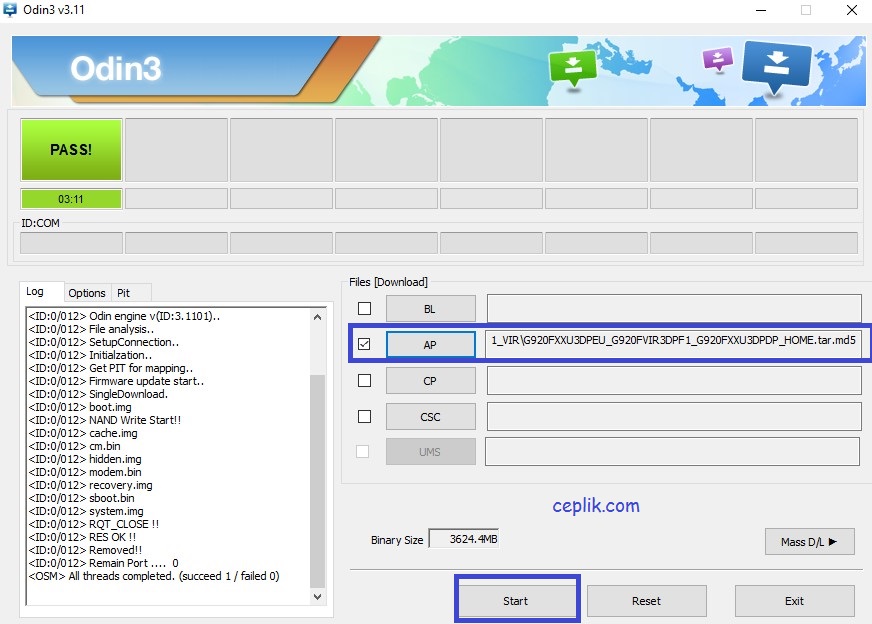Open the Options tab
This screenshot has width=872, height=624.
click(x=87, y=293)
